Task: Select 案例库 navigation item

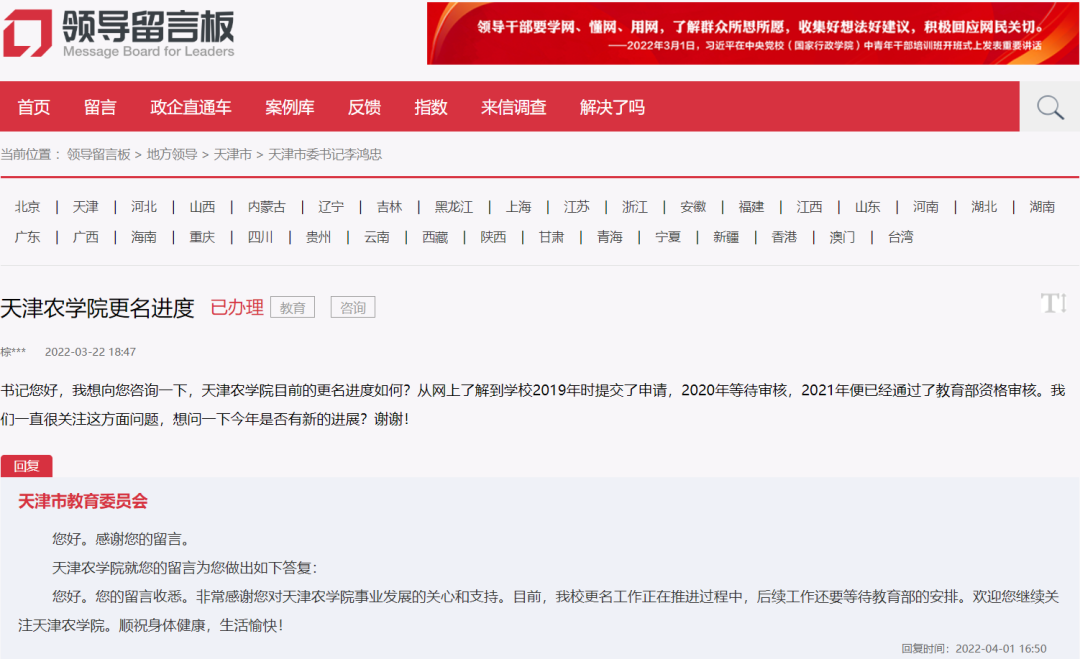Action: 290,107
